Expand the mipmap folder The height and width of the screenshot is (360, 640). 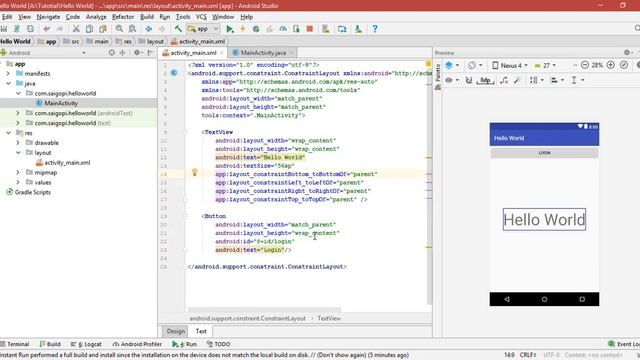click(x=18, y=172)
